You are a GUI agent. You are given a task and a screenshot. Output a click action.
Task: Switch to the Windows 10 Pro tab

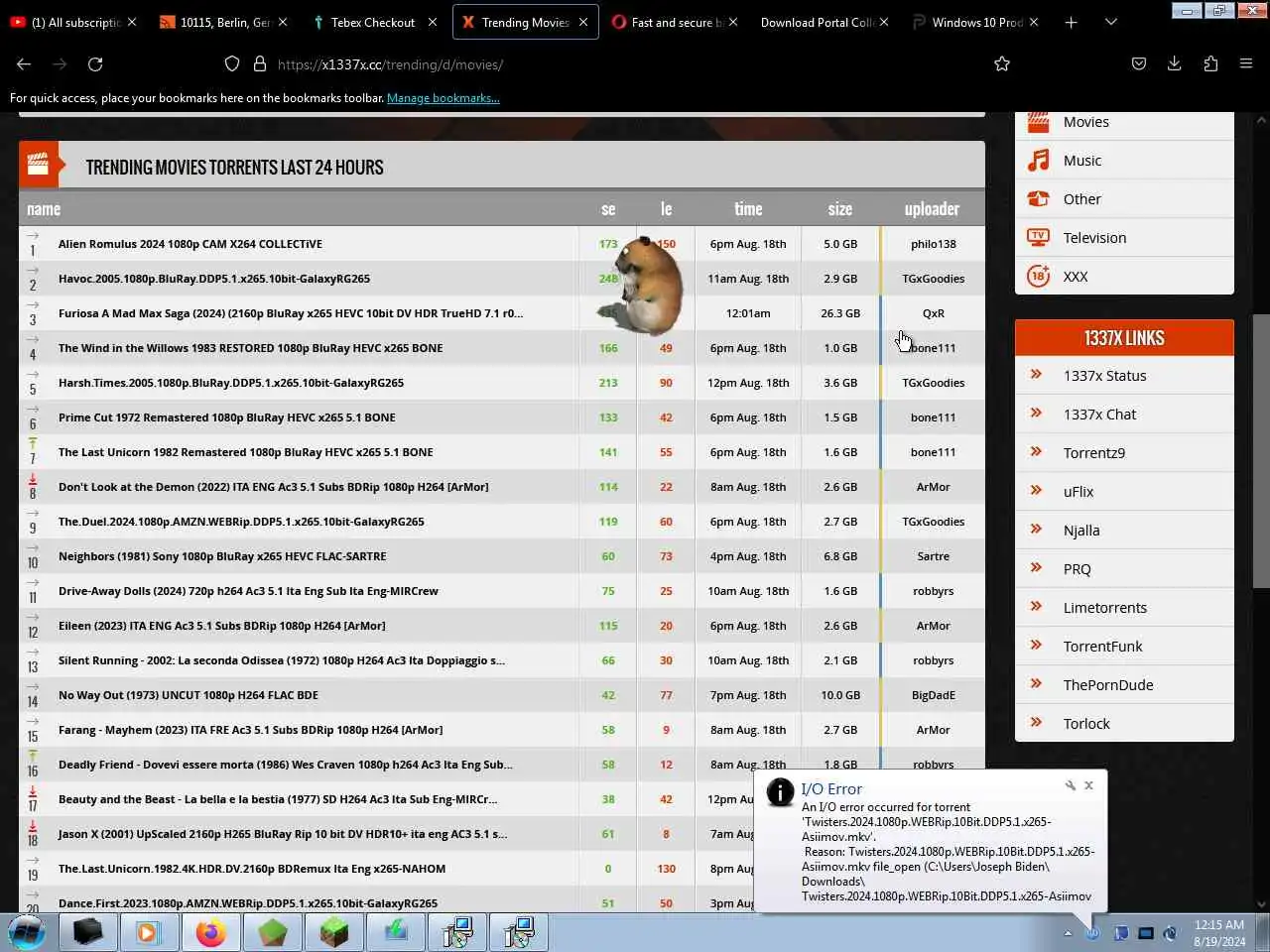tap(975, 22)
